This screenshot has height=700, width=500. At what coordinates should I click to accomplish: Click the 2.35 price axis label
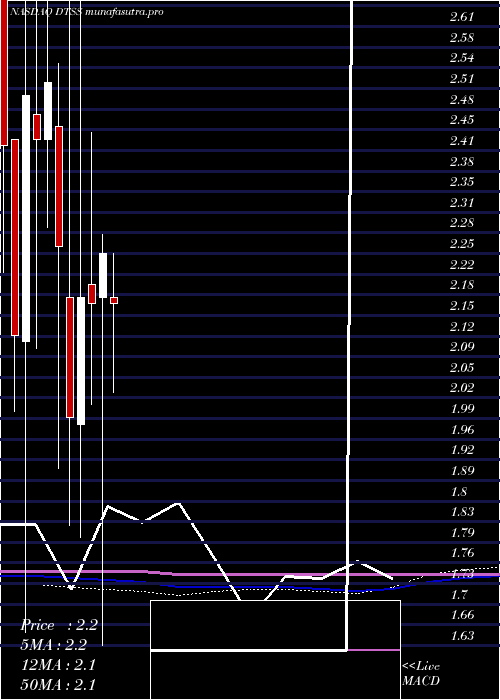(x=462, y=182)
